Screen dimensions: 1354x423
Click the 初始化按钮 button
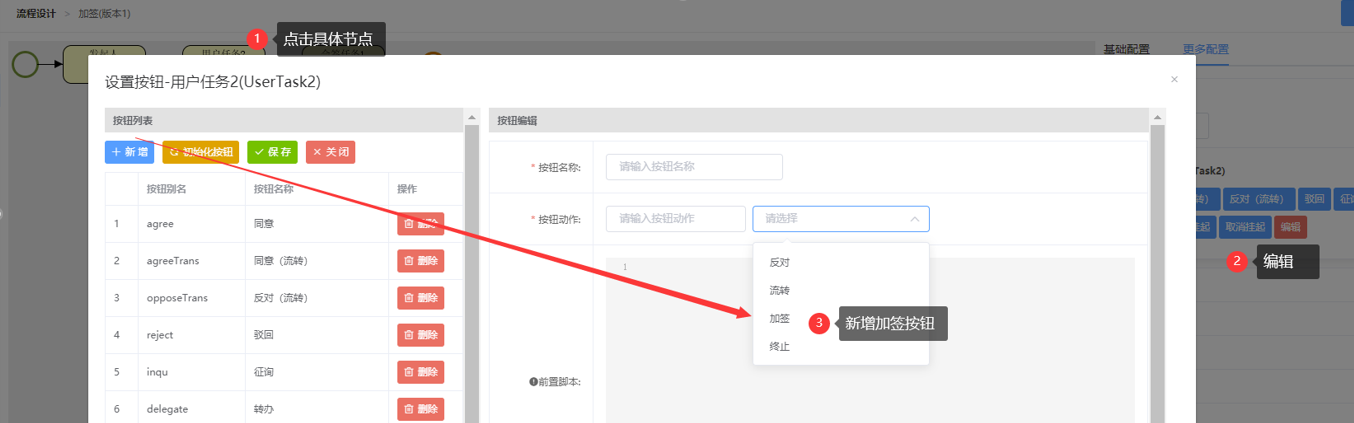(x=200, y=152)
